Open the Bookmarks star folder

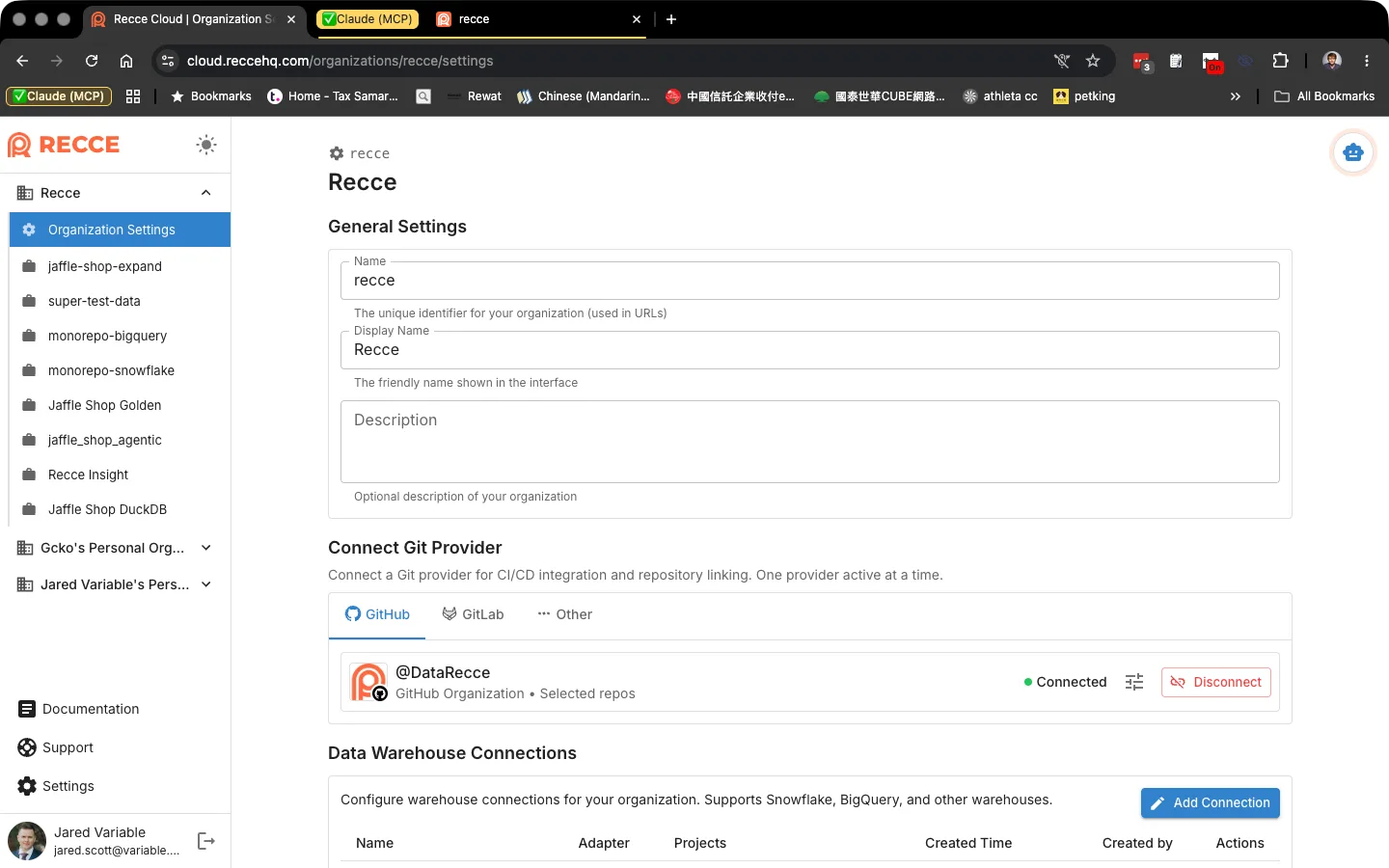pos(211,96)
